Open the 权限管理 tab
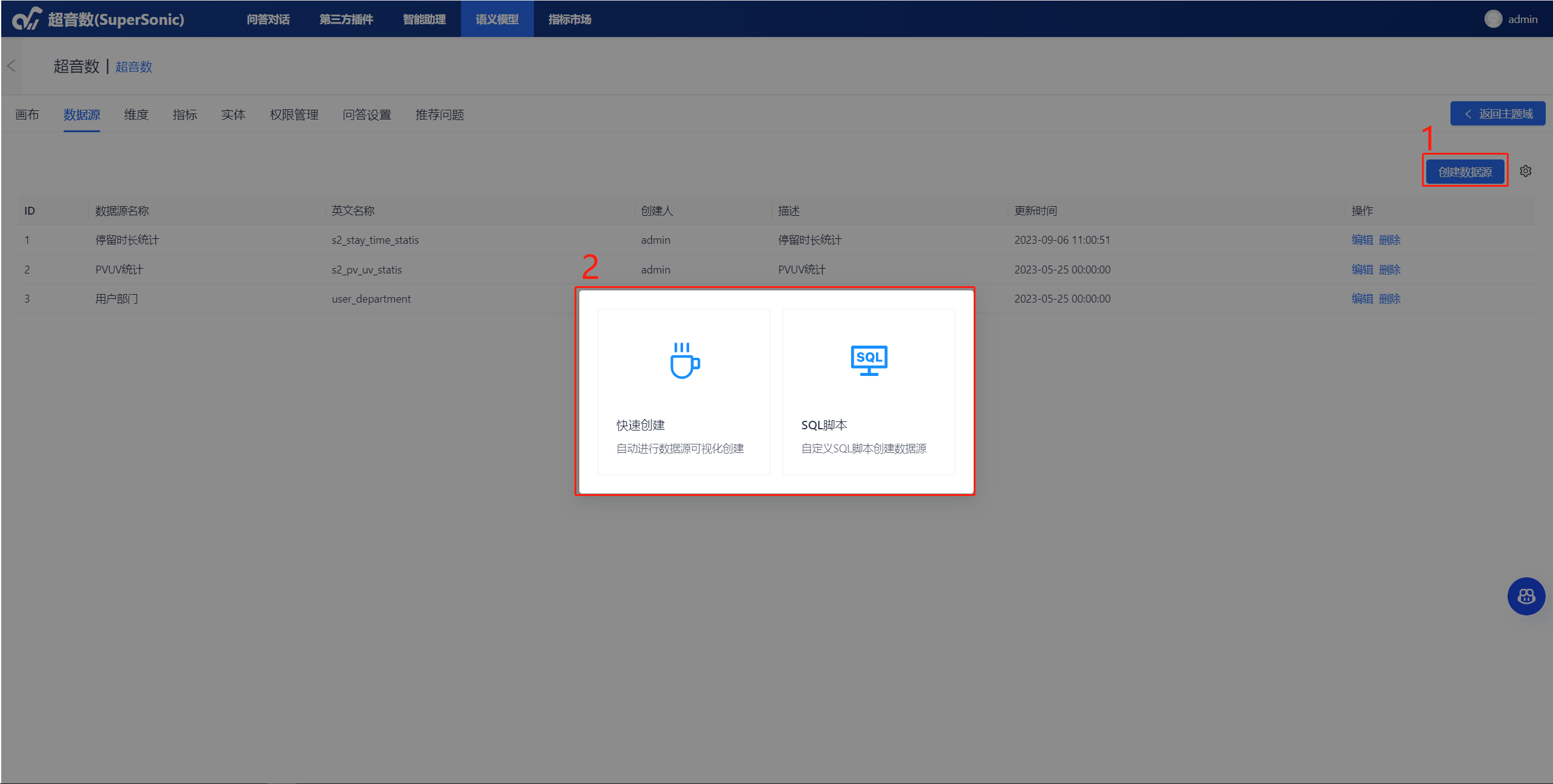 (x=294, y=115)
